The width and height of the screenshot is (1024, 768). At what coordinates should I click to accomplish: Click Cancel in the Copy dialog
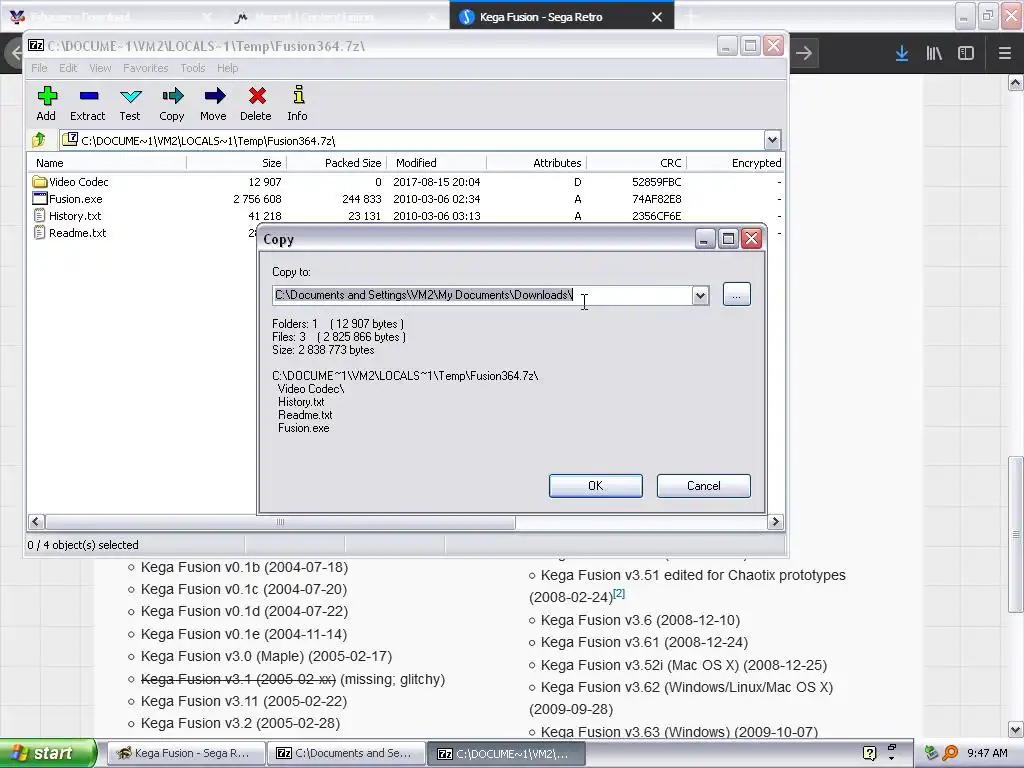click(703, 486)
